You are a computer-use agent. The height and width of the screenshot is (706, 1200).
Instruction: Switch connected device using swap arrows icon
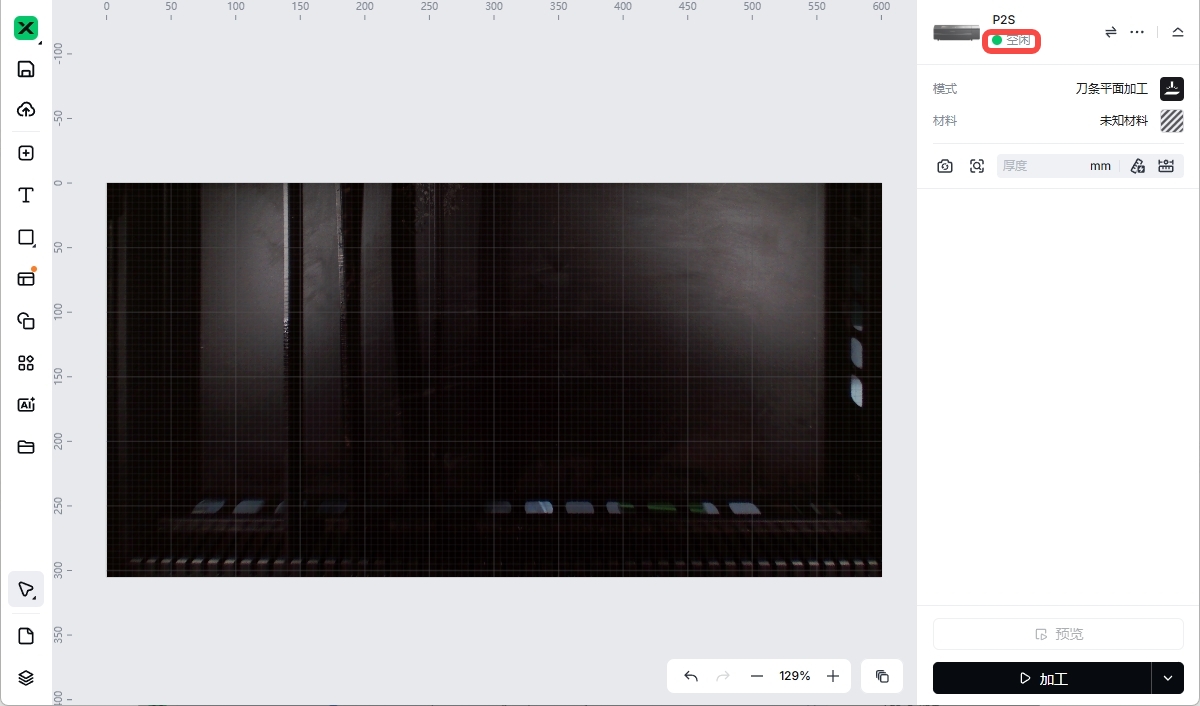point(1110,32)
